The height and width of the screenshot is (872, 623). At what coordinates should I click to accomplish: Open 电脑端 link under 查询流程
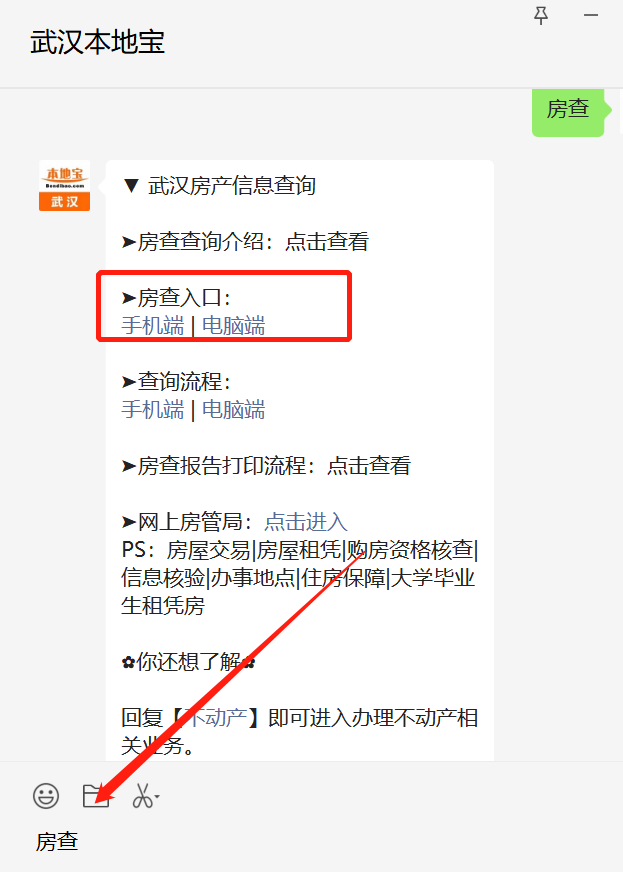(x=234, y=410)
